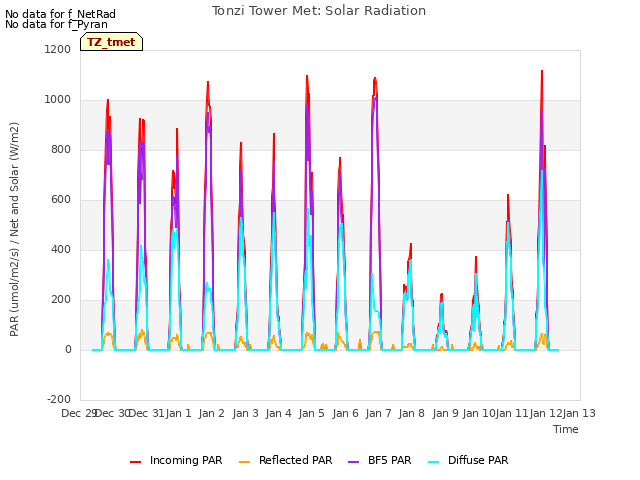The height and width of the screenshot is (480, 640).
Task: Click the 'No data for f_NetRad' message
Action: click(x=60, y=14)
